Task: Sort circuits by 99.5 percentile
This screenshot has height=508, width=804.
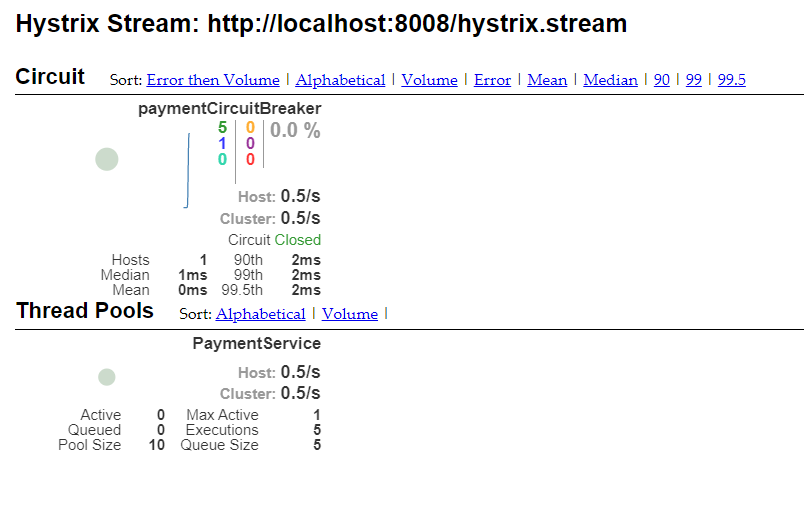Action: click(732, 80)
